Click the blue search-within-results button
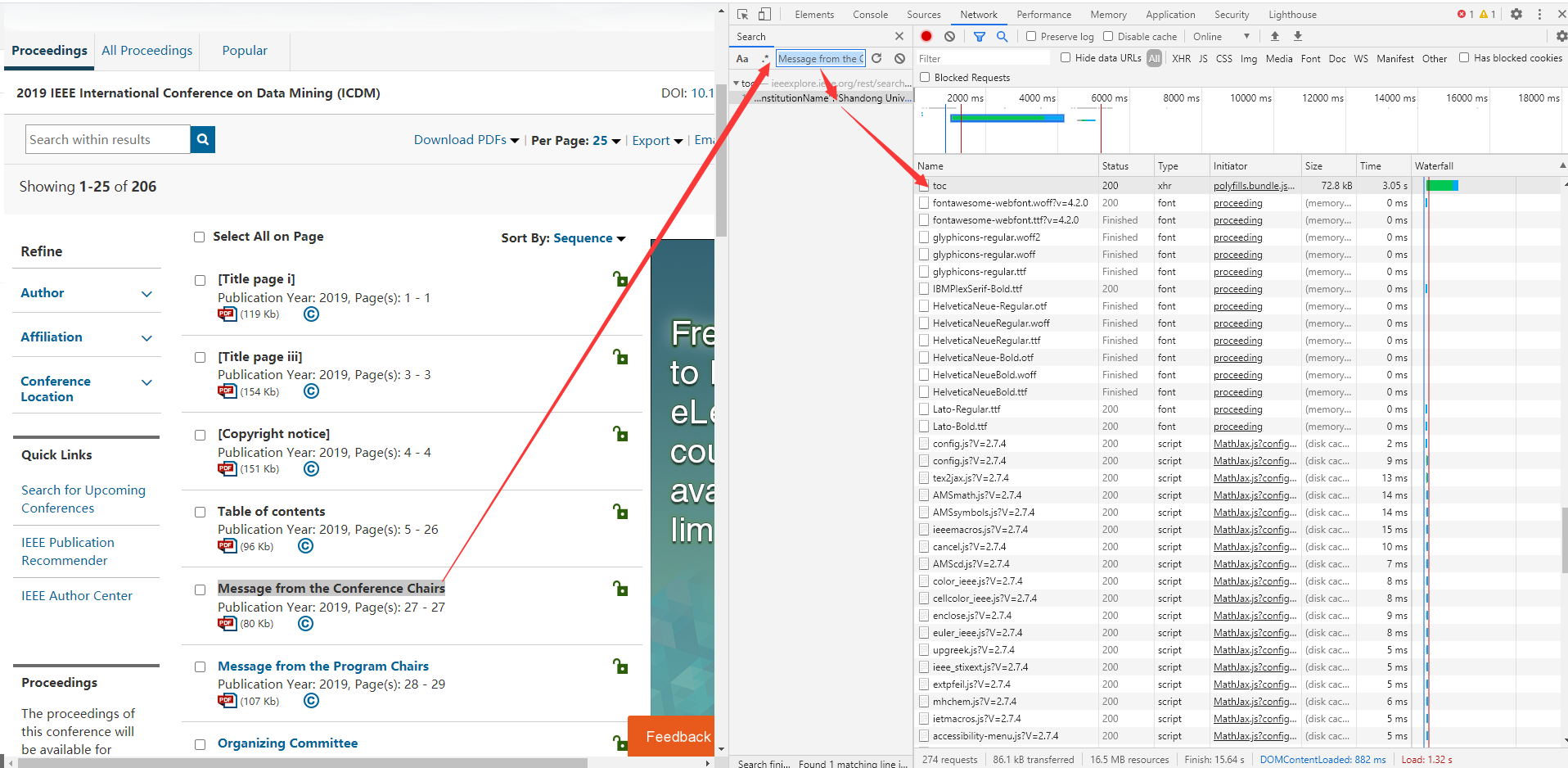1568x768 pixels. click(202, 139)
